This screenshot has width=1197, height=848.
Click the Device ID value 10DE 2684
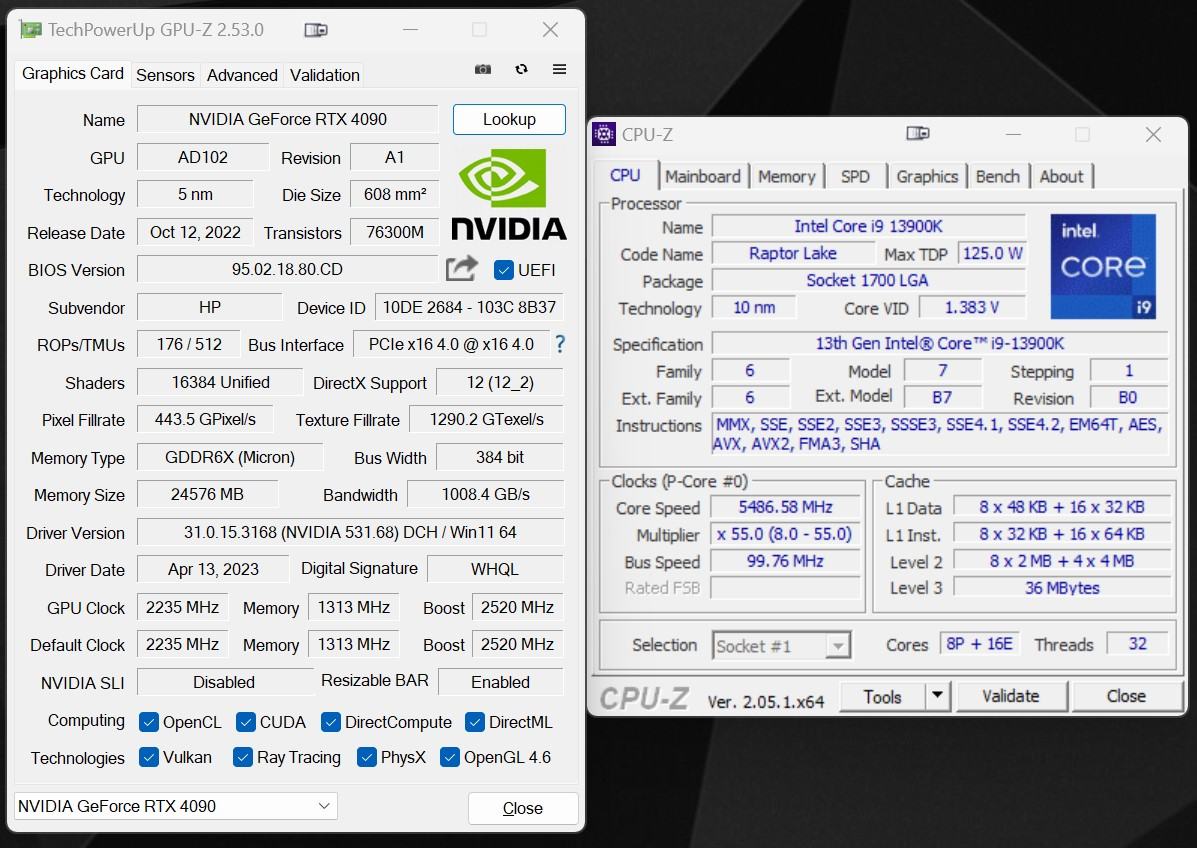469,307
